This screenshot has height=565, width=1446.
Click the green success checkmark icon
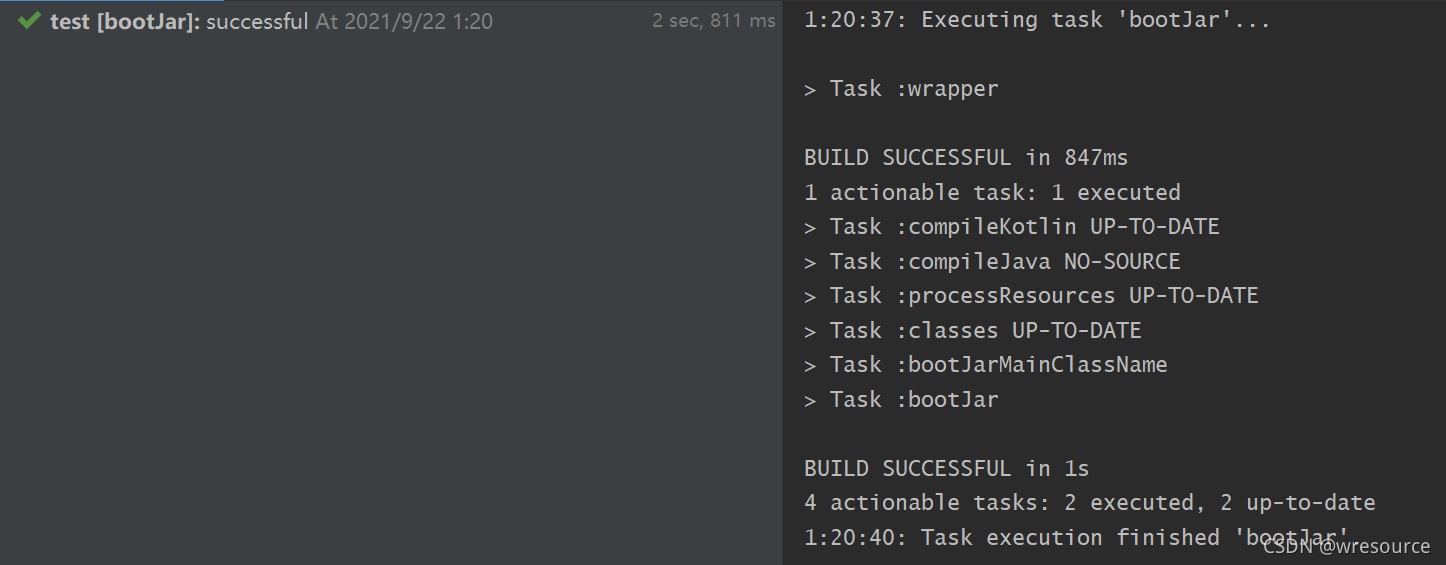click(29, 20)
